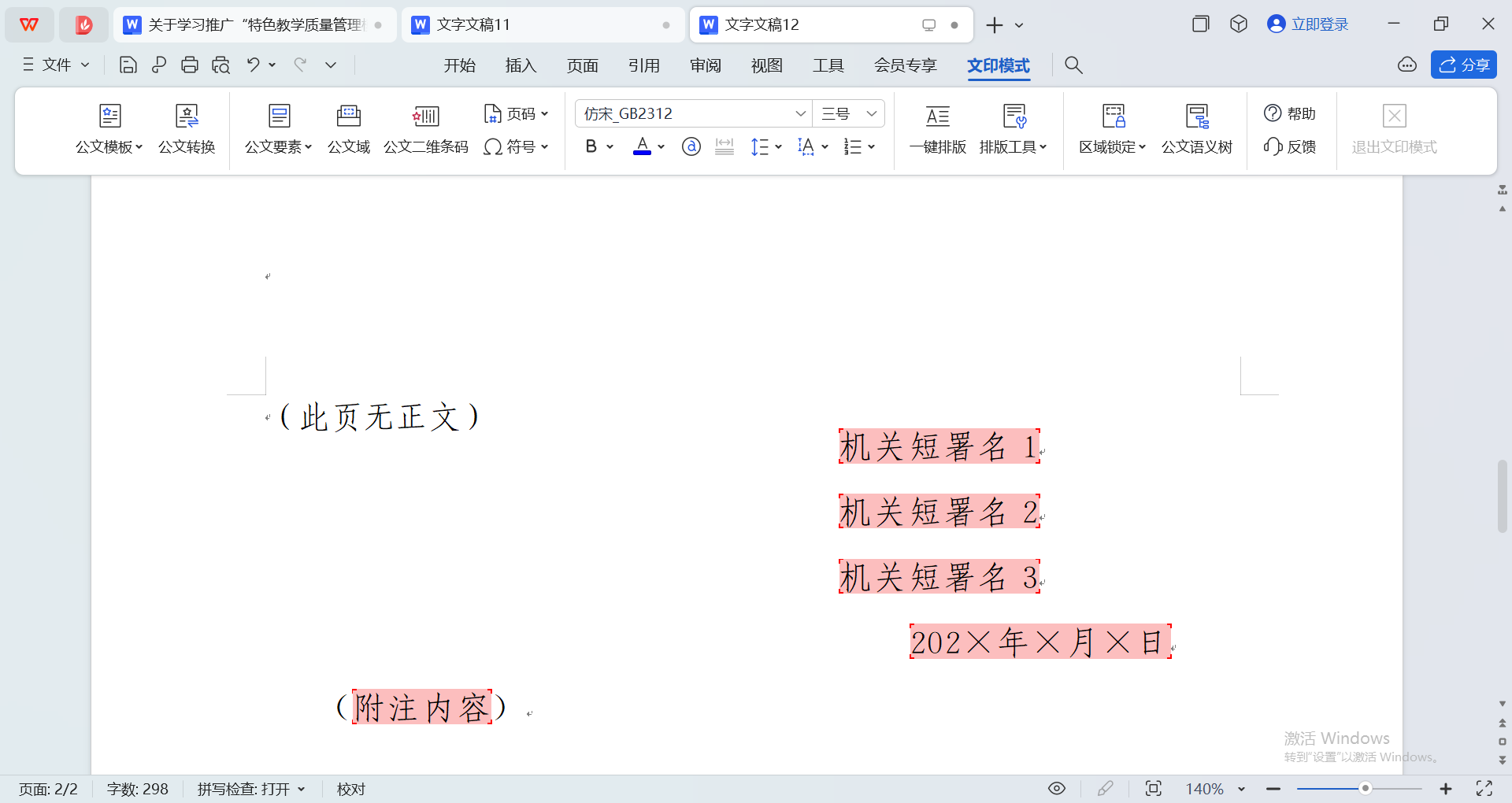Redo the last action
The image size is (1512, 803).
(300, 65)
